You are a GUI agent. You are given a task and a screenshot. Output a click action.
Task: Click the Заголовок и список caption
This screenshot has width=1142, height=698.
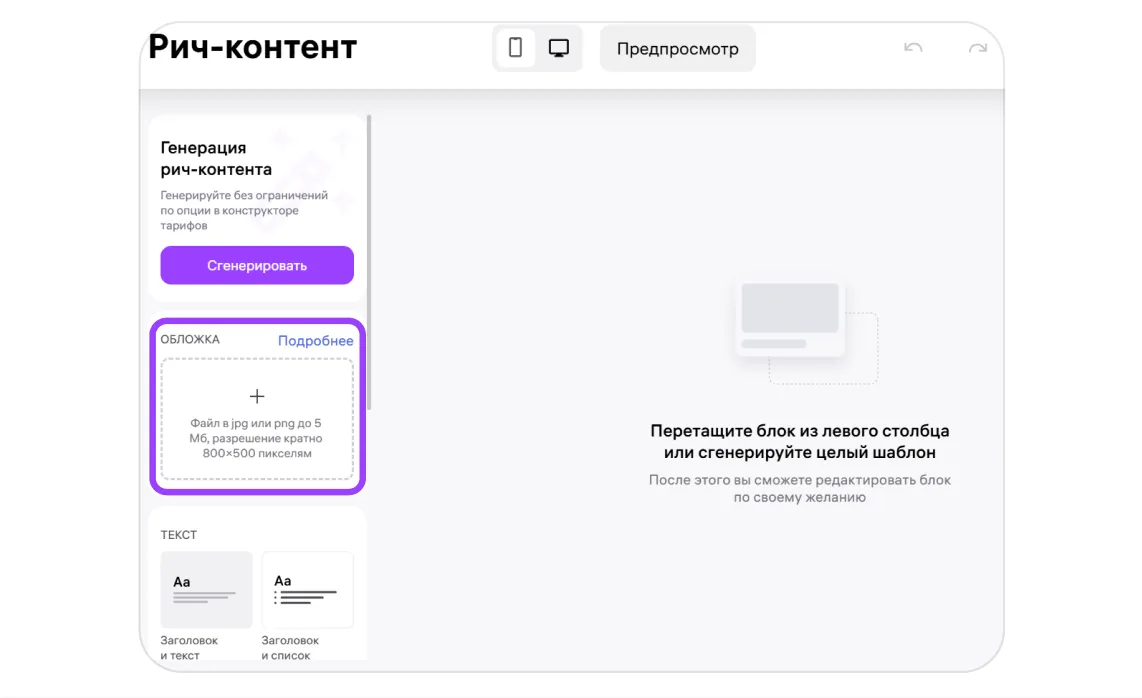(x=290, y=648)
